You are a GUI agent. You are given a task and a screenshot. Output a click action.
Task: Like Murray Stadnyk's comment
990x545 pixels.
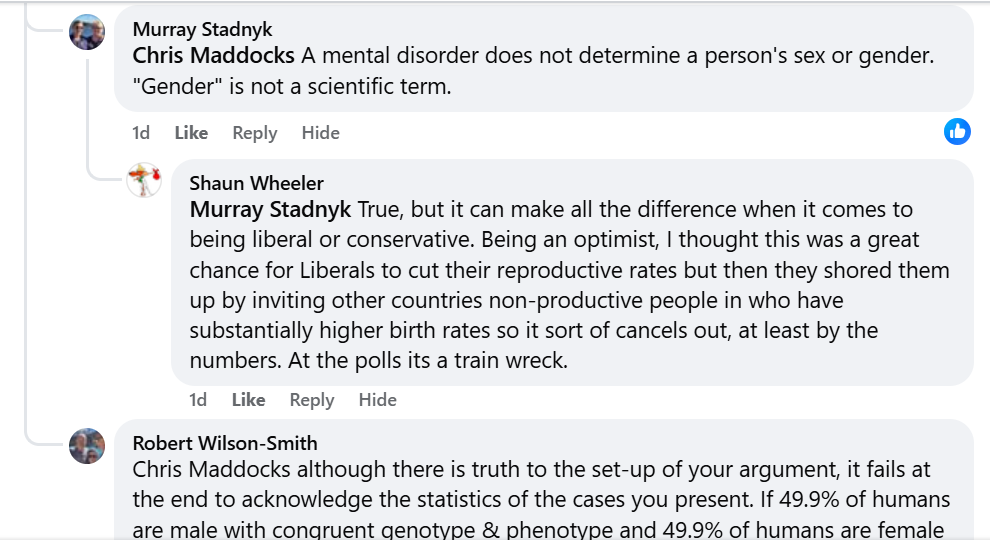pyautogui.click(x=191, y=133)
